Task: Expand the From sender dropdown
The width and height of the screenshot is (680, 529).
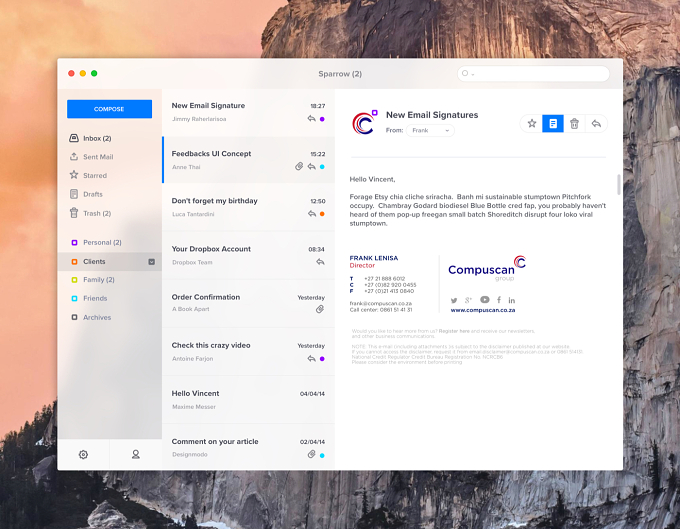Action: (x=430, y=131)
